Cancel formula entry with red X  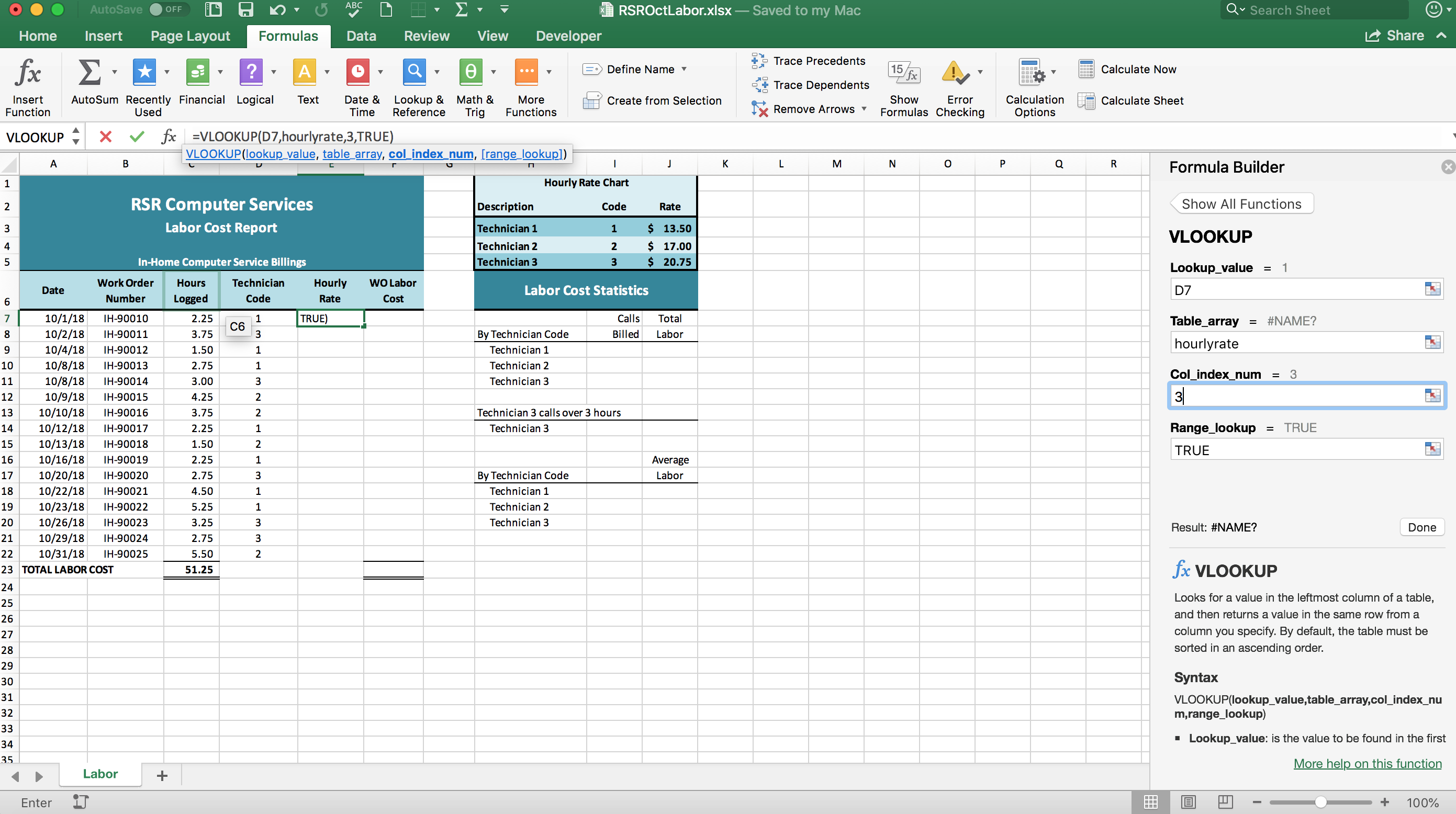click(x=105, y=137)
